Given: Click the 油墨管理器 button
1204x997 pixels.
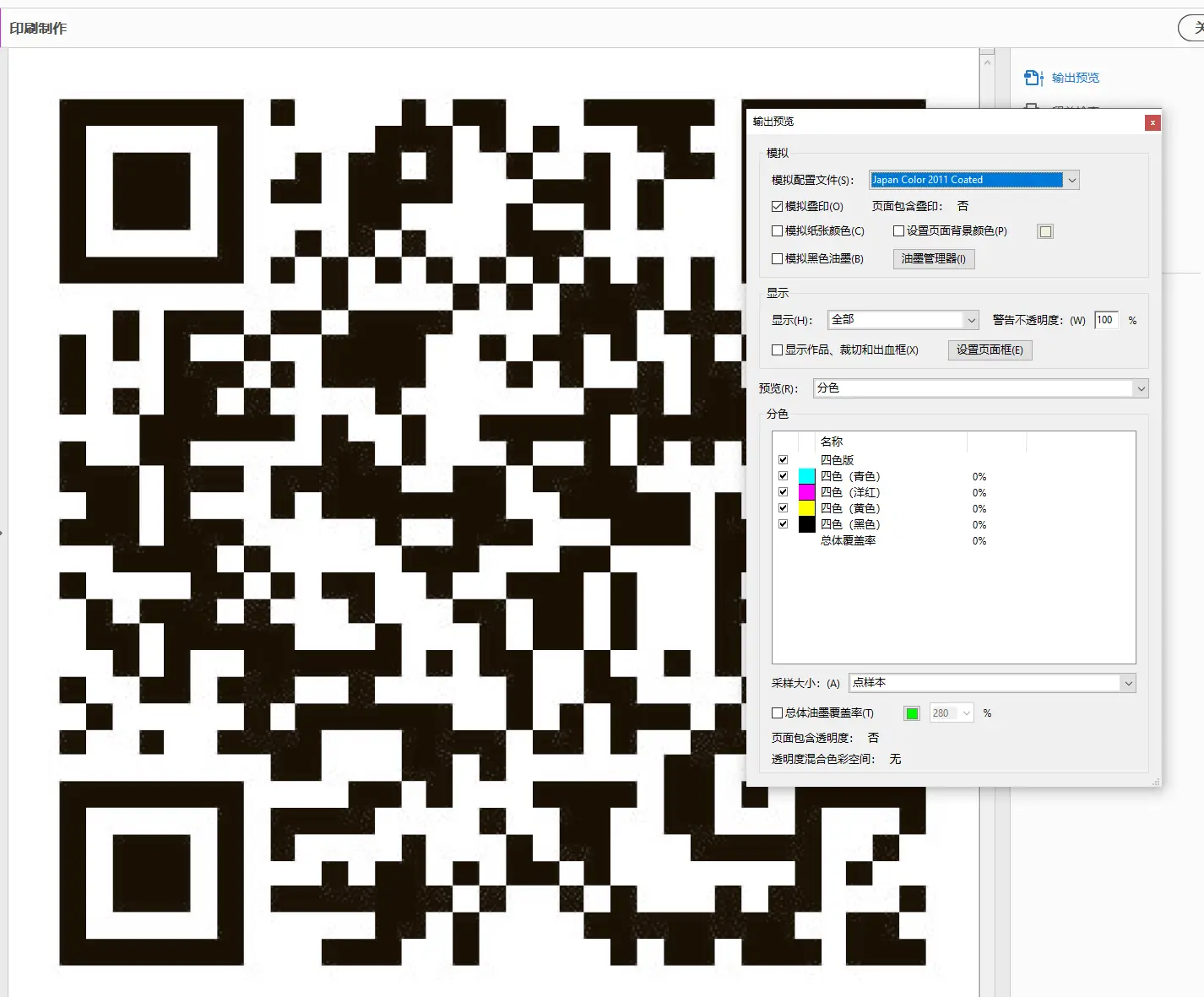Looking at the screenshot, I should tap(933, 259).
